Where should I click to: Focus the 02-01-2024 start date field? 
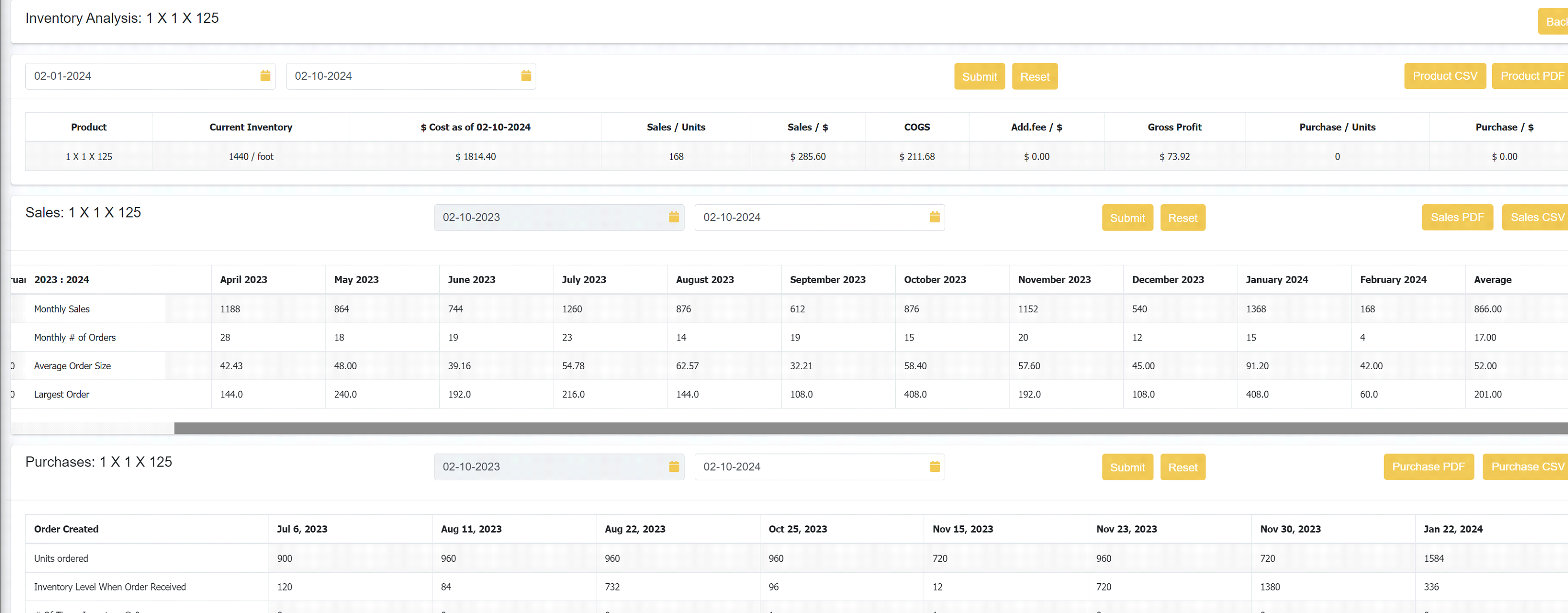150,76
